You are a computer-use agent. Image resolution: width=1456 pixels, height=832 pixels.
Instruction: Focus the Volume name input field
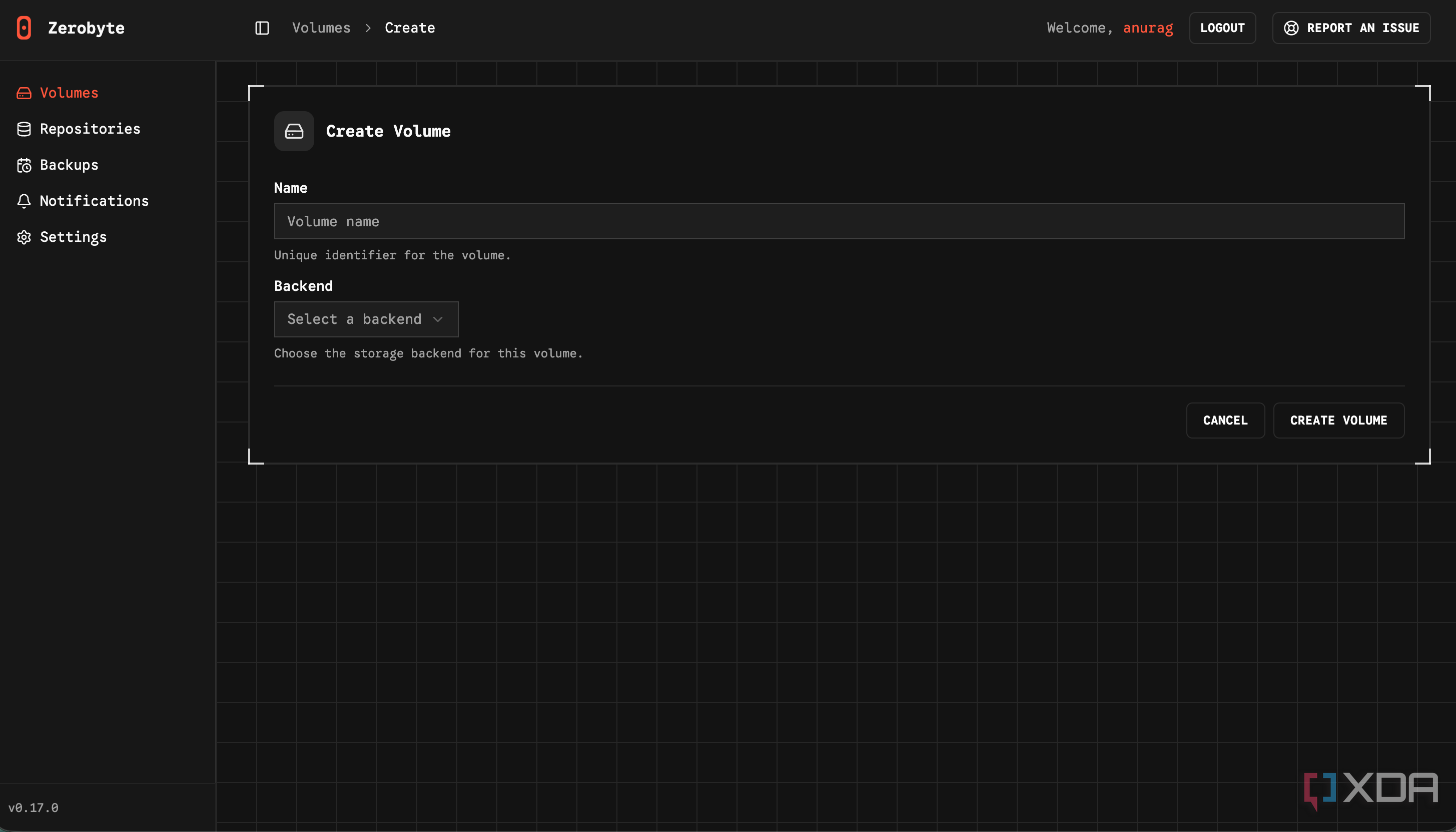839,222
